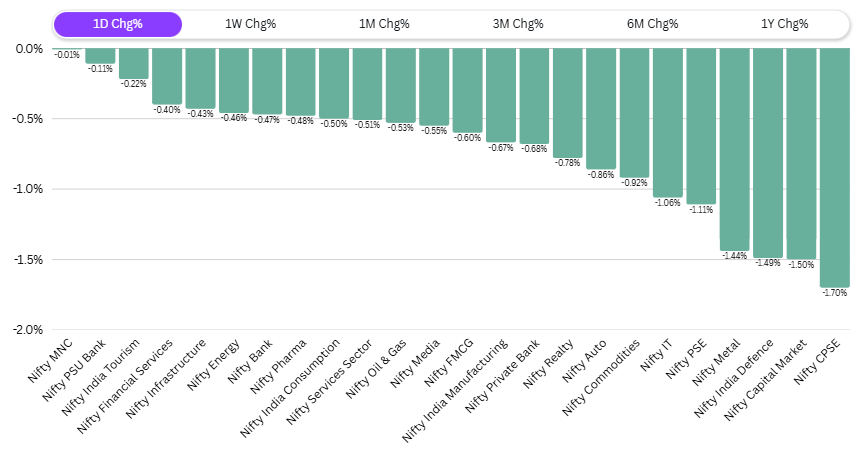Show the 1Y Chg% tab
The image size is (862, 453).
click(x=784, y=24)
